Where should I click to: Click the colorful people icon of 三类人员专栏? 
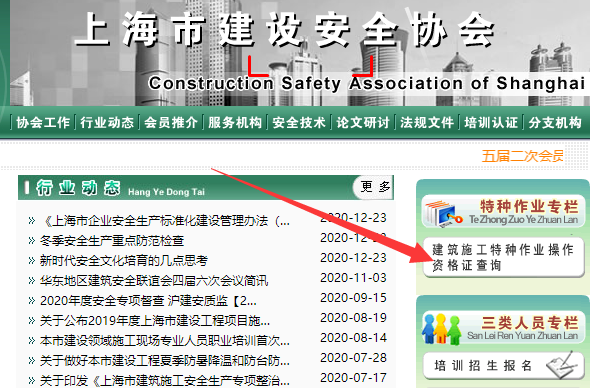[442, 329]
